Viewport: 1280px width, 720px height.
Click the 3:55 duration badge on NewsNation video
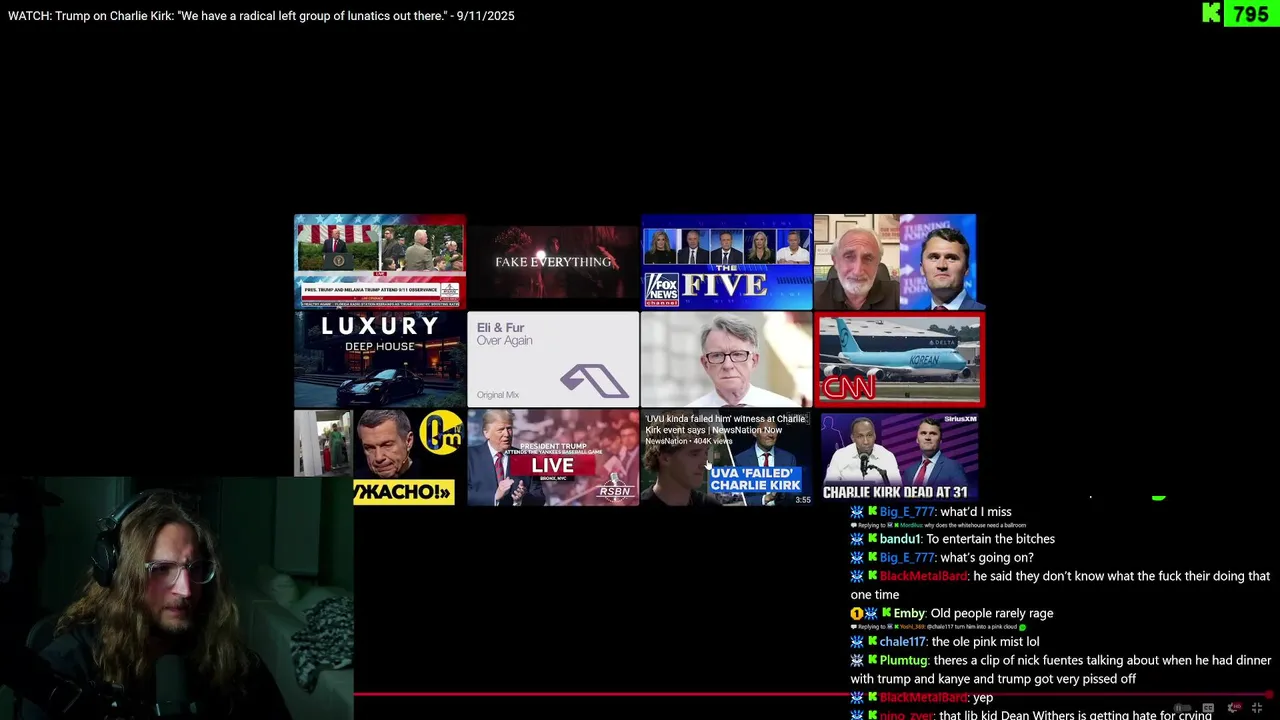[x=802, y=499]
